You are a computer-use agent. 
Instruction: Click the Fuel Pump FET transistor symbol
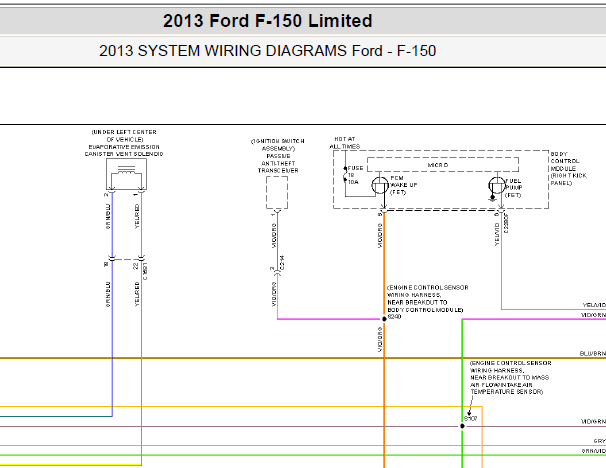(x=497, y=187)
